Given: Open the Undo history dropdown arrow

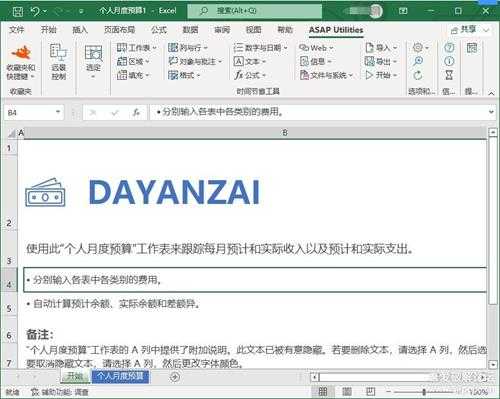Looking at the screenshot, I should 45,12.
